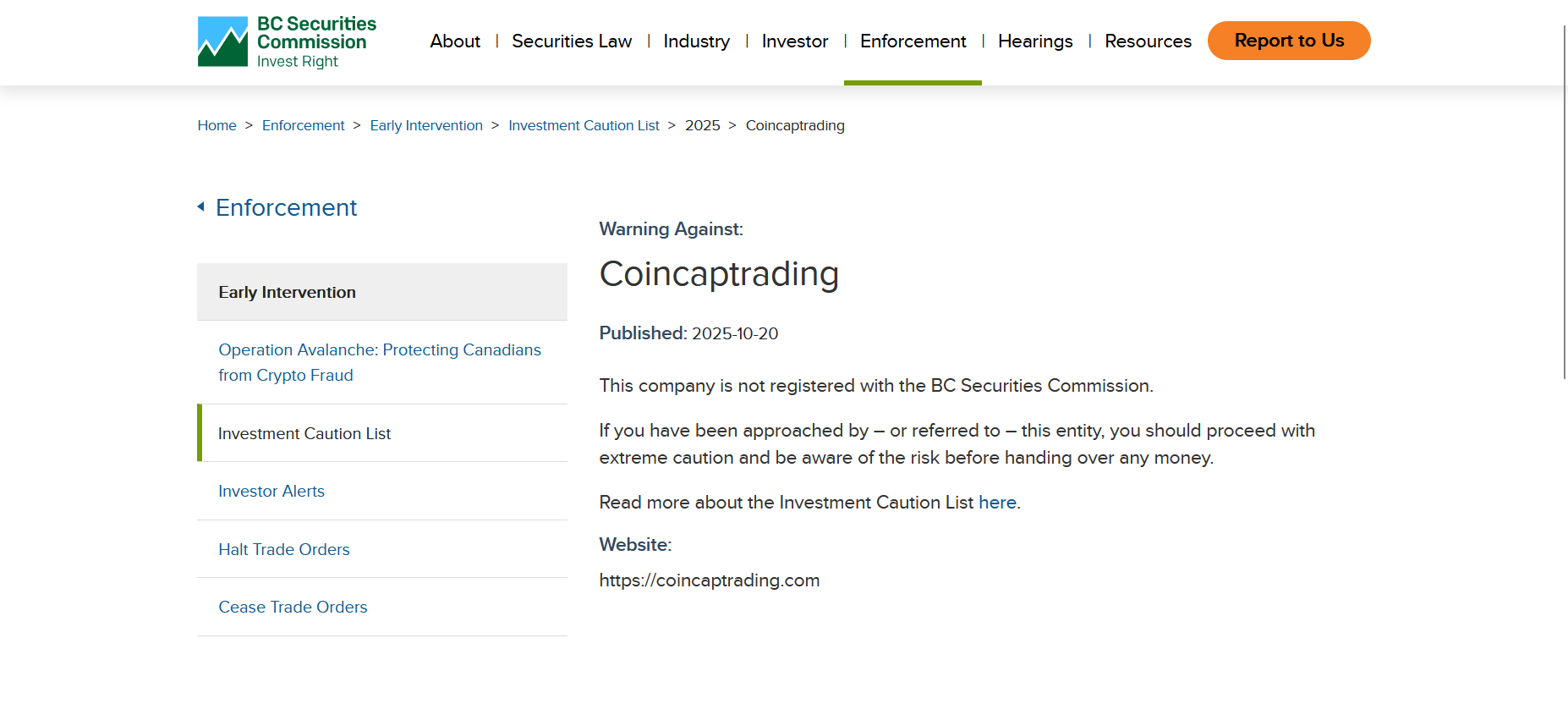
Task: Open Enforcement breadcrumb link
Action: coord(303,125)
